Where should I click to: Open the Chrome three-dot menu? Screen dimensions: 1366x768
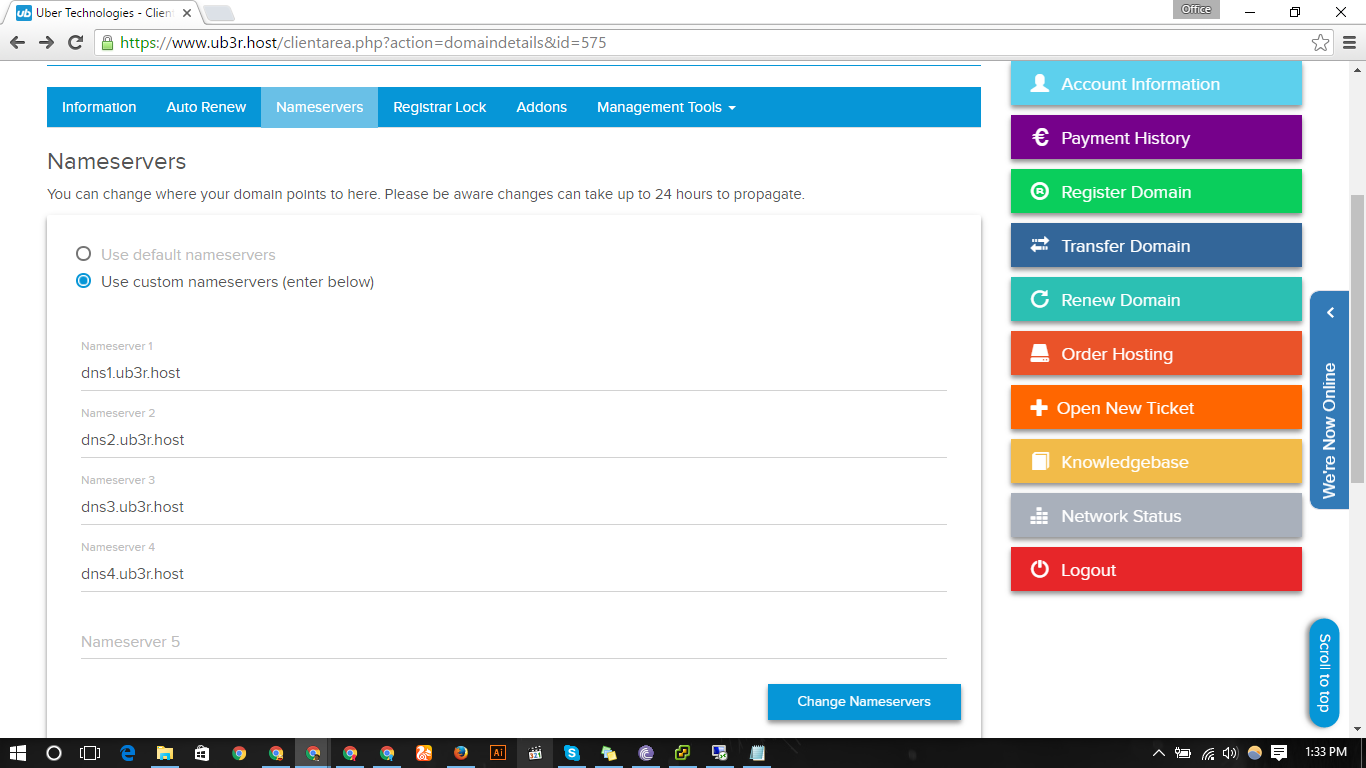click(x=1349, y=43)
